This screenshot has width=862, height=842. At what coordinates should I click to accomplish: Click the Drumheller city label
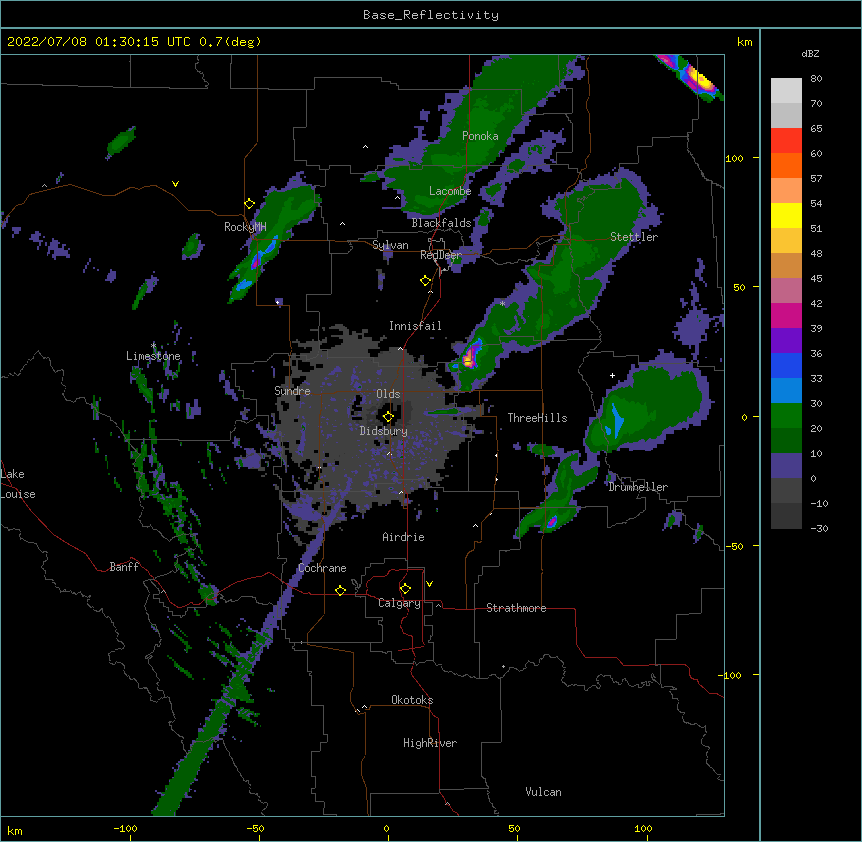(638, 487)
